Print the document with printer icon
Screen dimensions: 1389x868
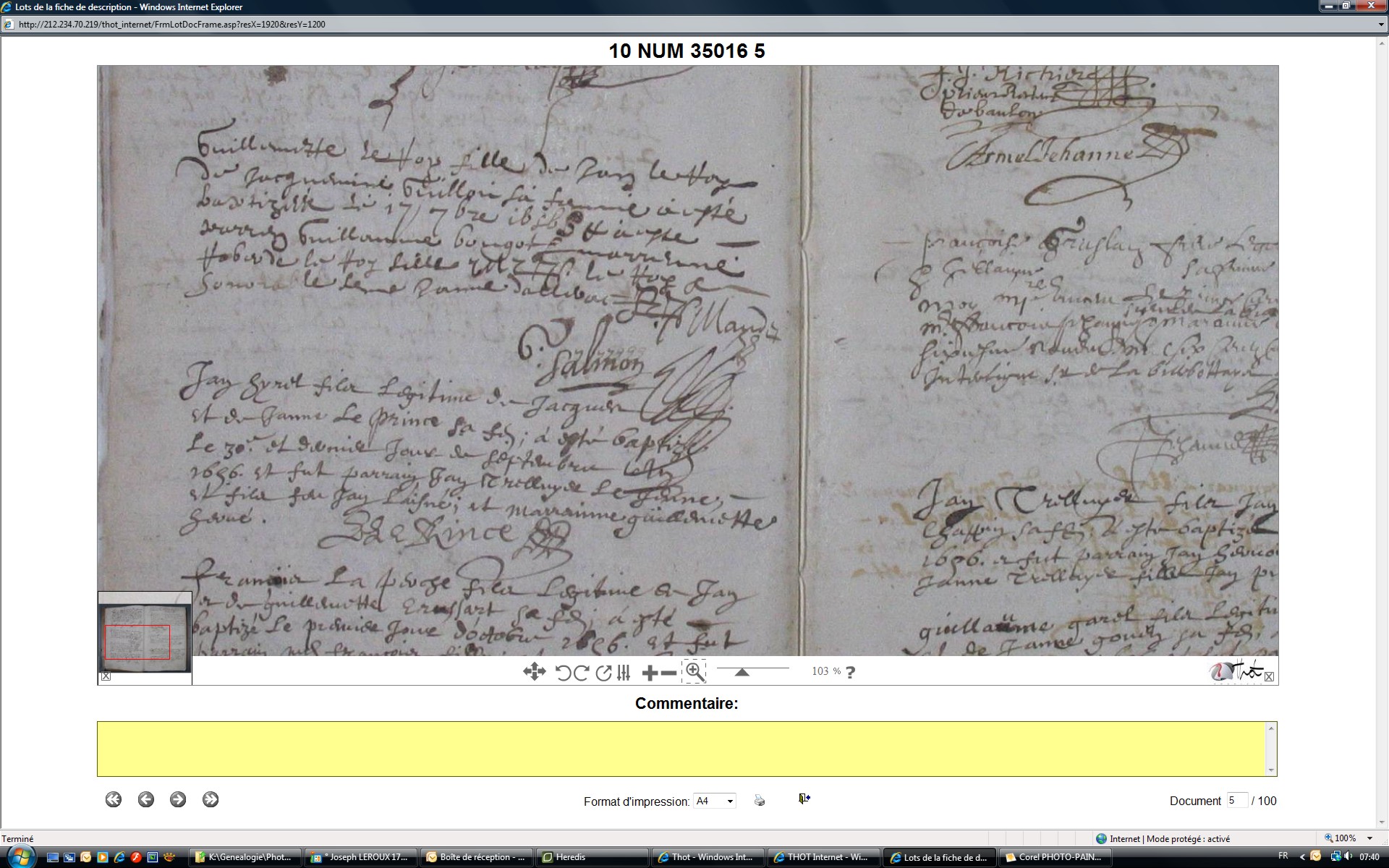point(759,800)
